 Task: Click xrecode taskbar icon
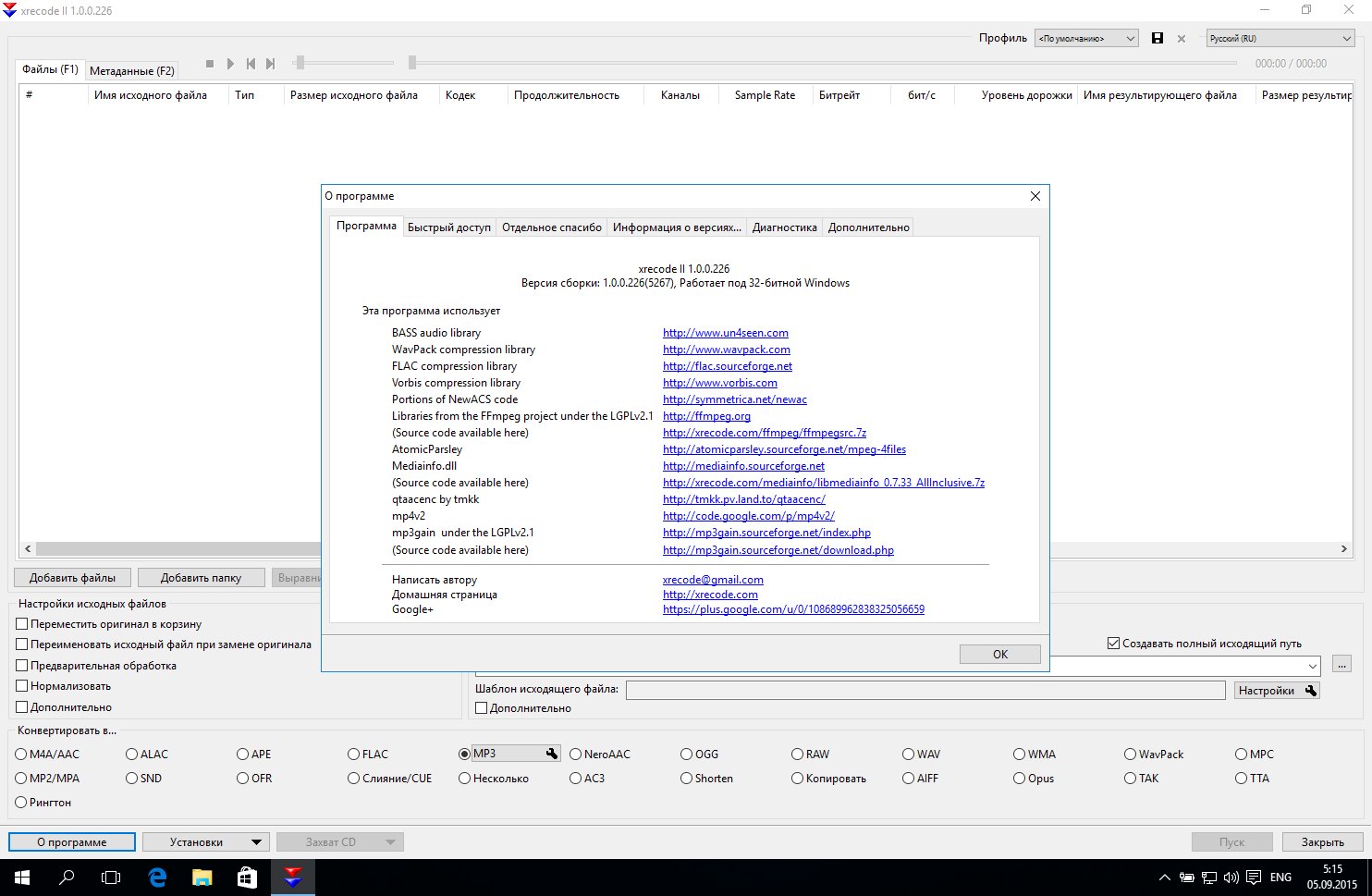click(x=292, y=878)
